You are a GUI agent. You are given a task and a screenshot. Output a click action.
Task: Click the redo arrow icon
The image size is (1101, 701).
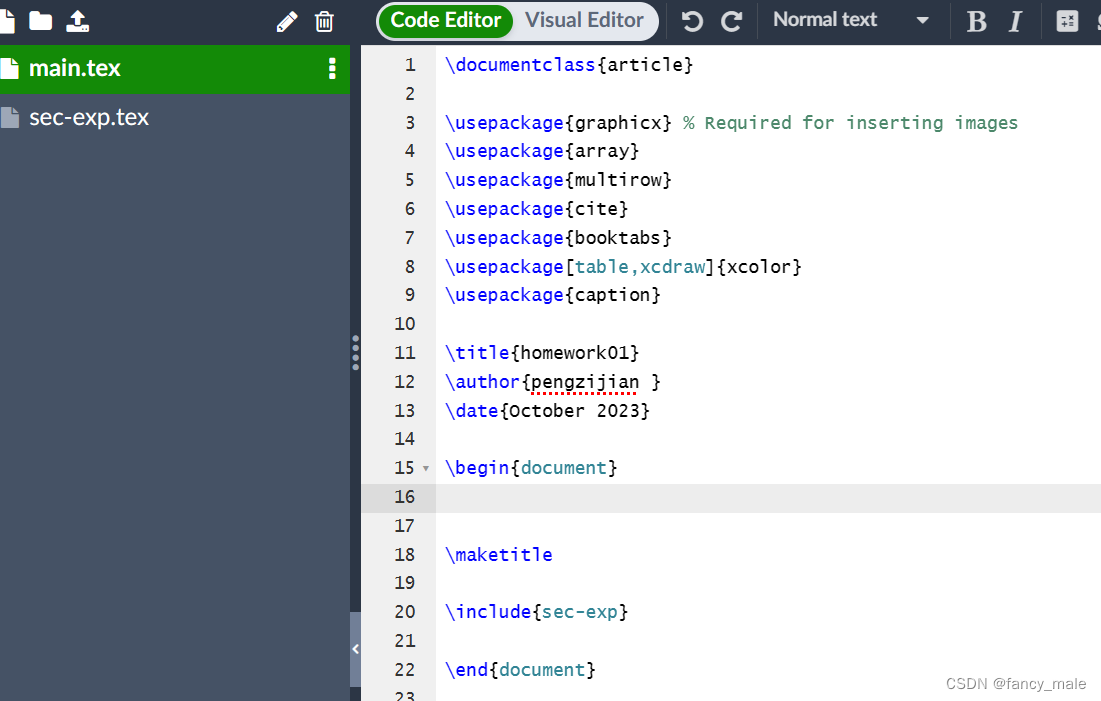click(x=732, y=22)
